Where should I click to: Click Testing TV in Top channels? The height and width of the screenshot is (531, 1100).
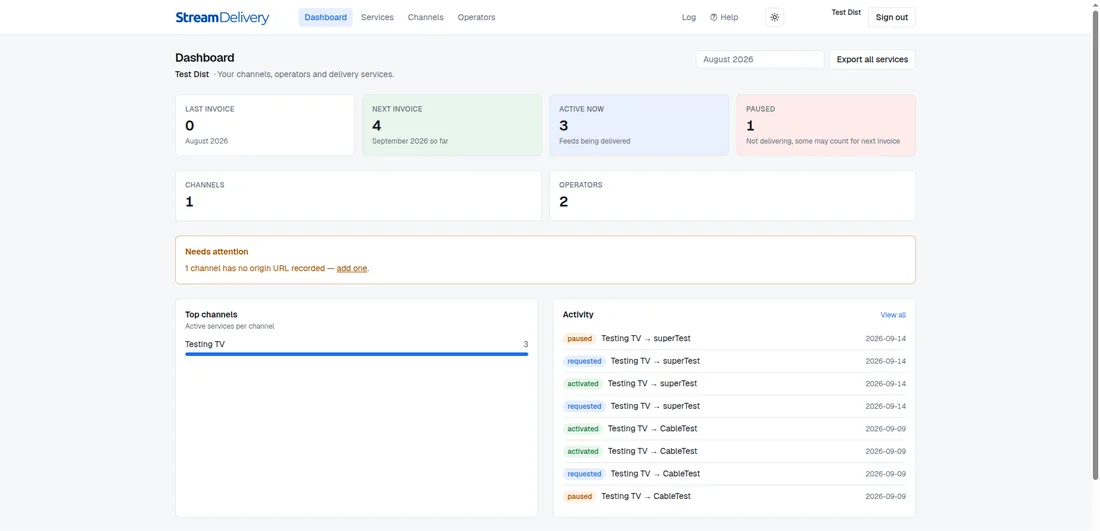point(205,344)
